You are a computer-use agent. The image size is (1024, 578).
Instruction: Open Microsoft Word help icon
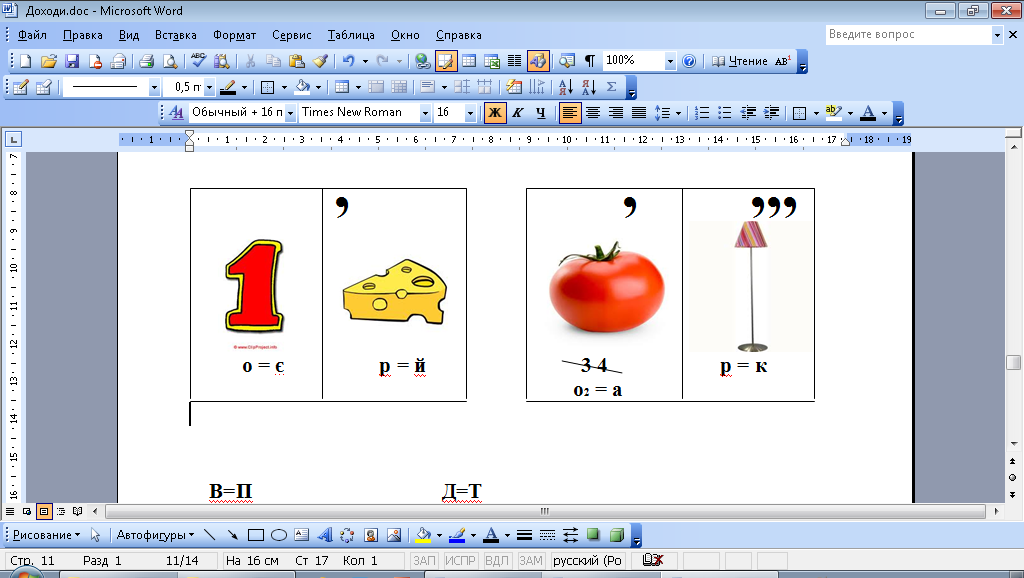[x=689, y=61]
